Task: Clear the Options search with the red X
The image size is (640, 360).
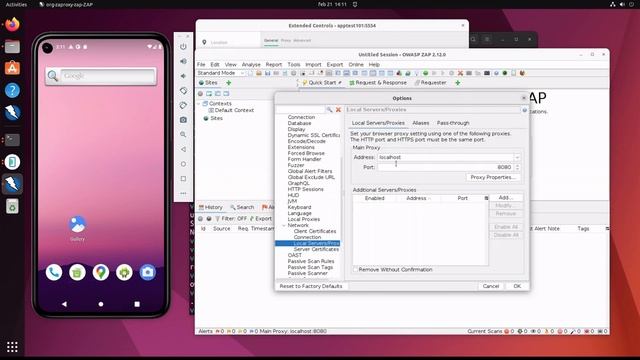Action: tap(338, 110)
